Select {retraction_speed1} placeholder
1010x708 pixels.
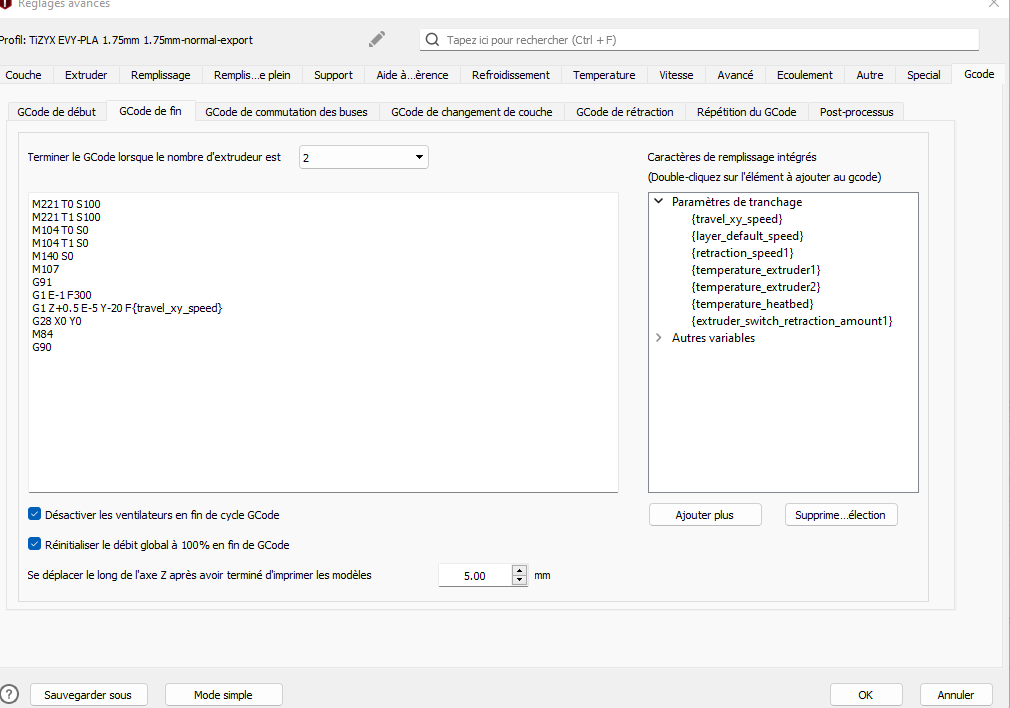(x=742, y=253)
